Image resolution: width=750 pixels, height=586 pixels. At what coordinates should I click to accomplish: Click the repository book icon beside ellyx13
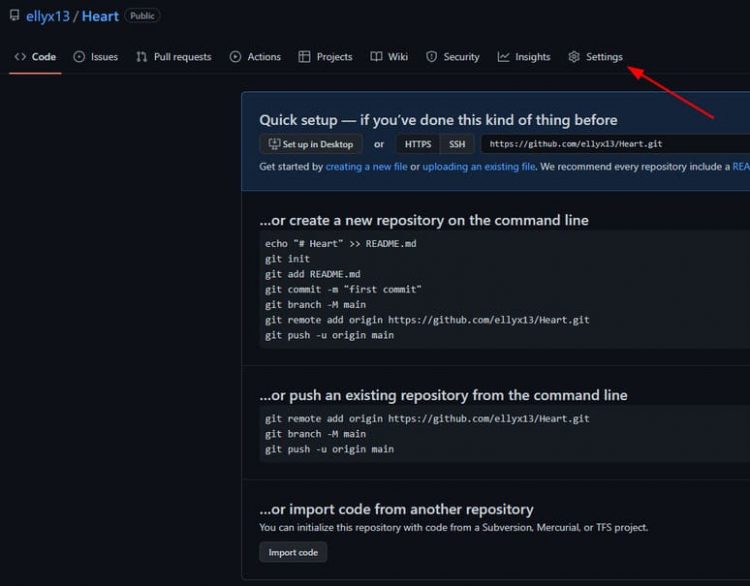14,16
